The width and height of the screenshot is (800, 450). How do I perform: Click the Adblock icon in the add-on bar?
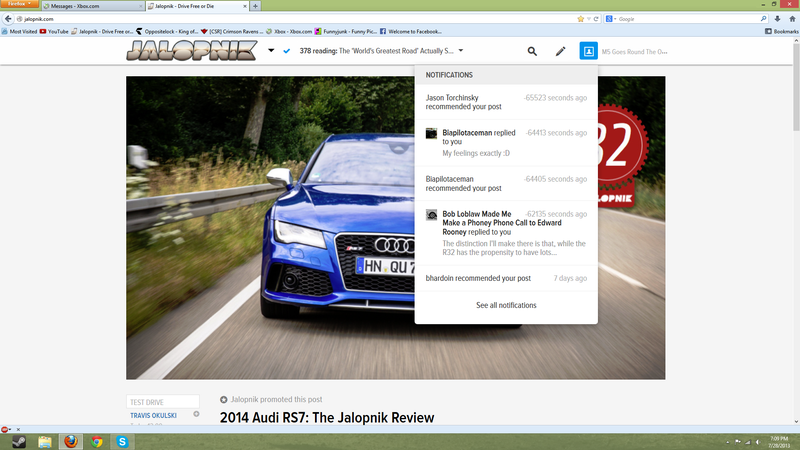point(5,429)
